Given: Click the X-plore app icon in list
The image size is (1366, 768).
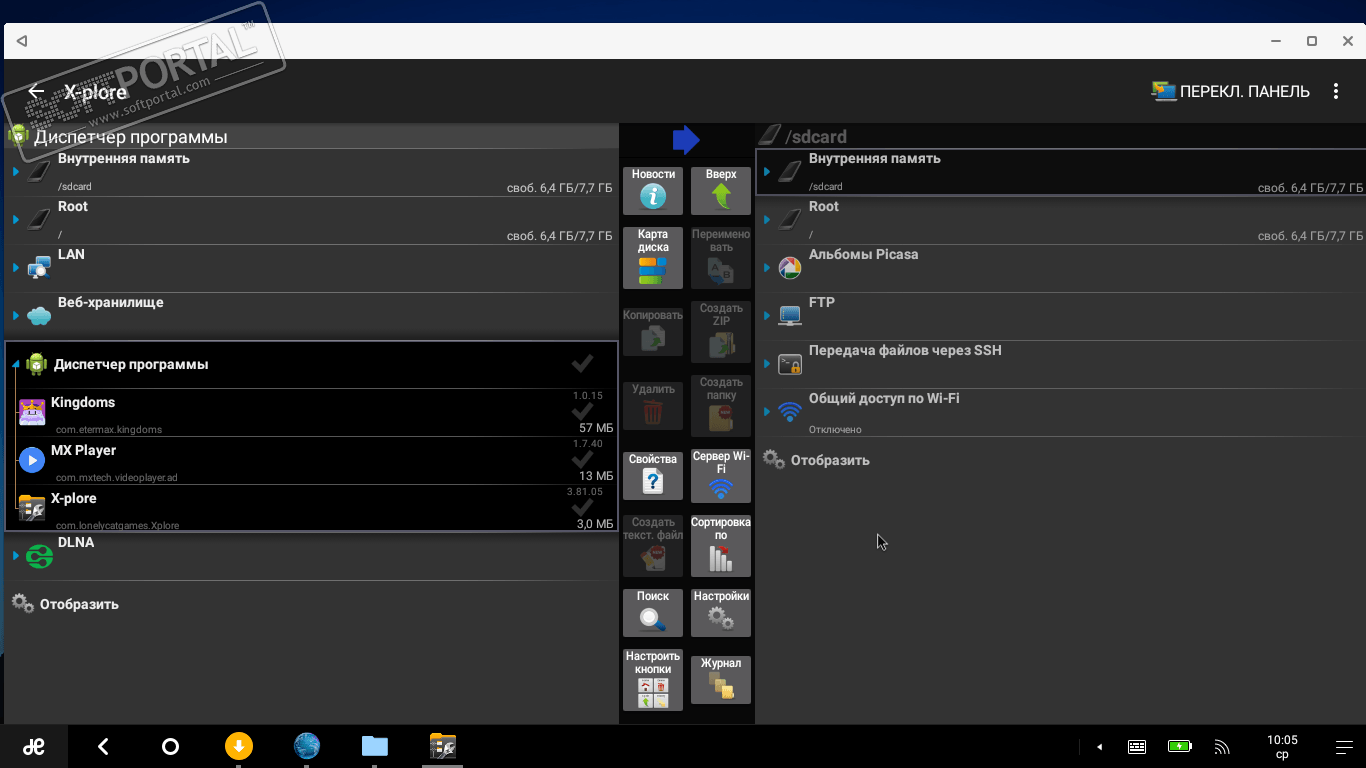Looking at the screenshot, I should click(x=32, y=507).
